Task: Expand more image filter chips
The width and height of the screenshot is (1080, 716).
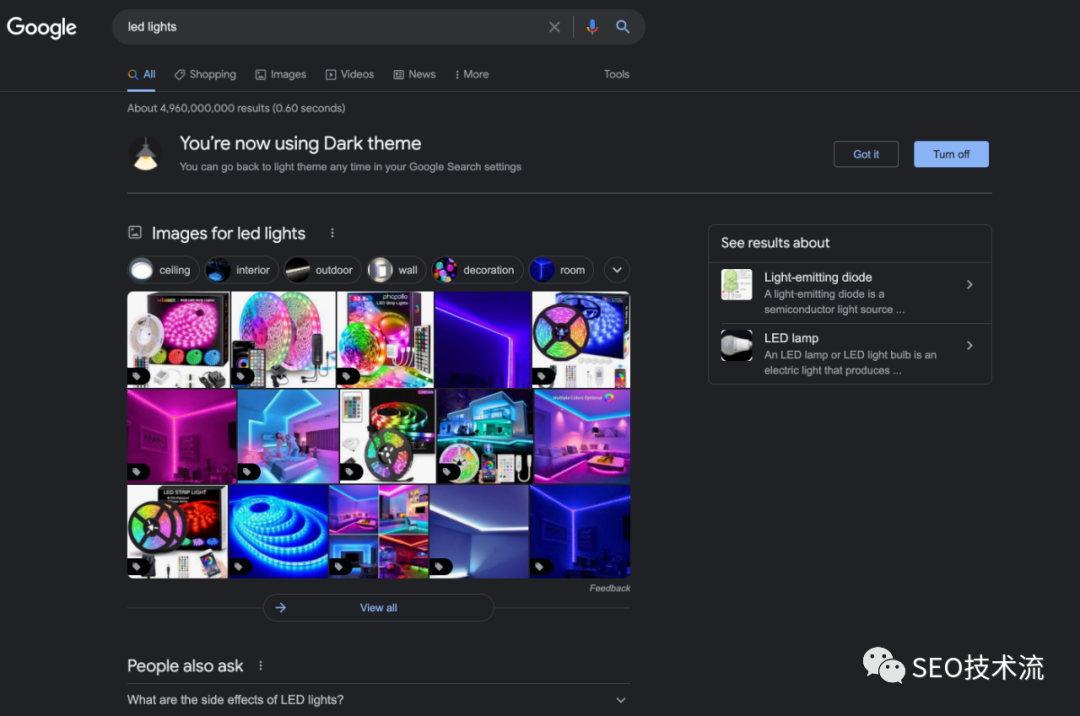Action: tap(617, 270)
